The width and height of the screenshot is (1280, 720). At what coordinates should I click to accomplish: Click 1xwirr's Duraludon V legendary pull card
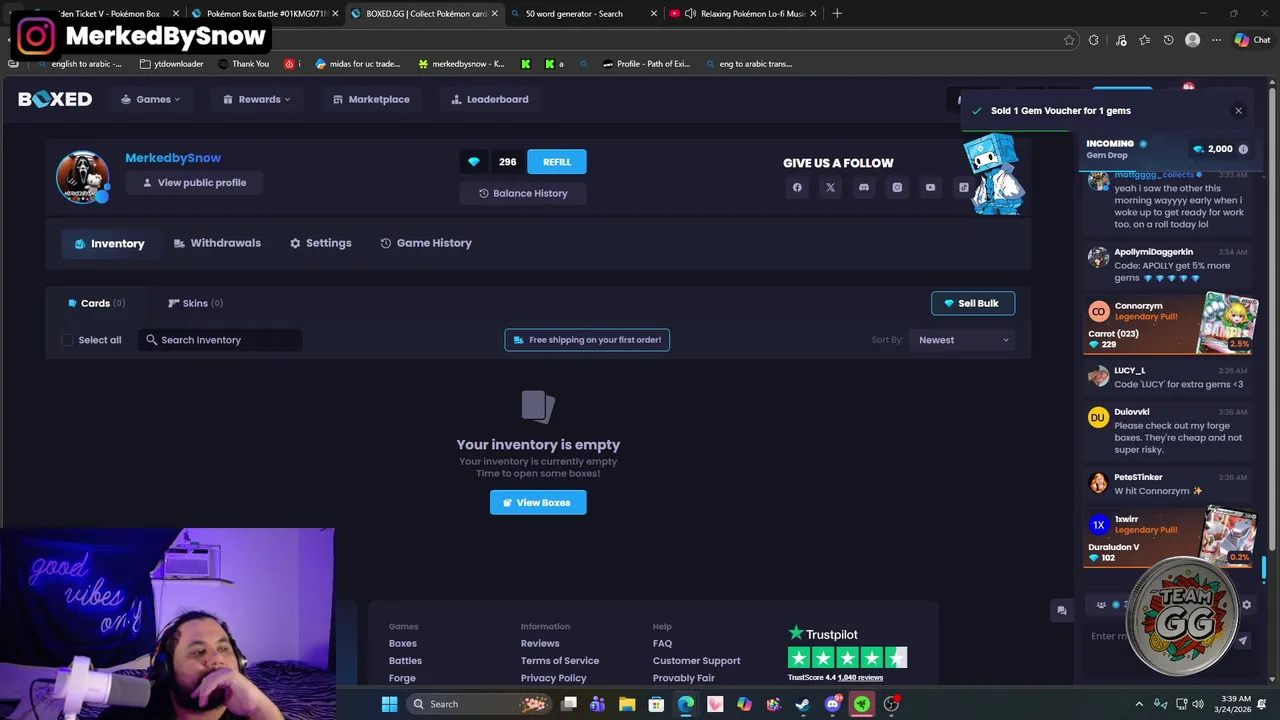(1170, 538)
